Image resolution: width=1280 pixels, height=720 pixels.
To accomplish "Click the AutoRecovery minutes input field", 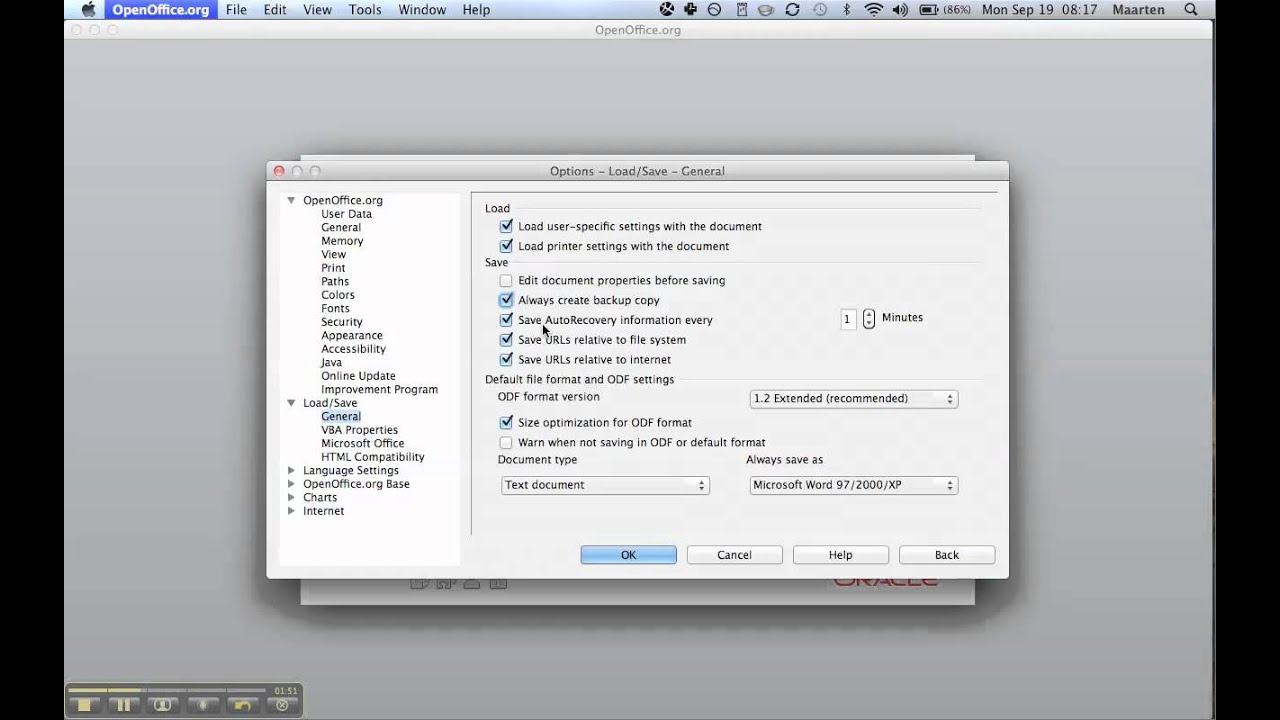I will [848, 319].
